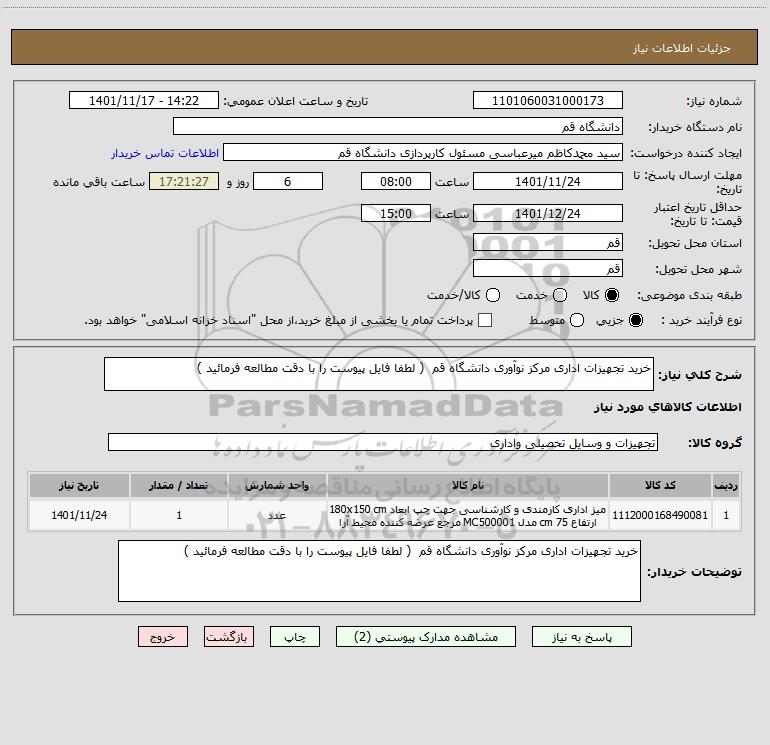
Task: Click the تاریخ نیاز column header
Action: click(79, 485)
